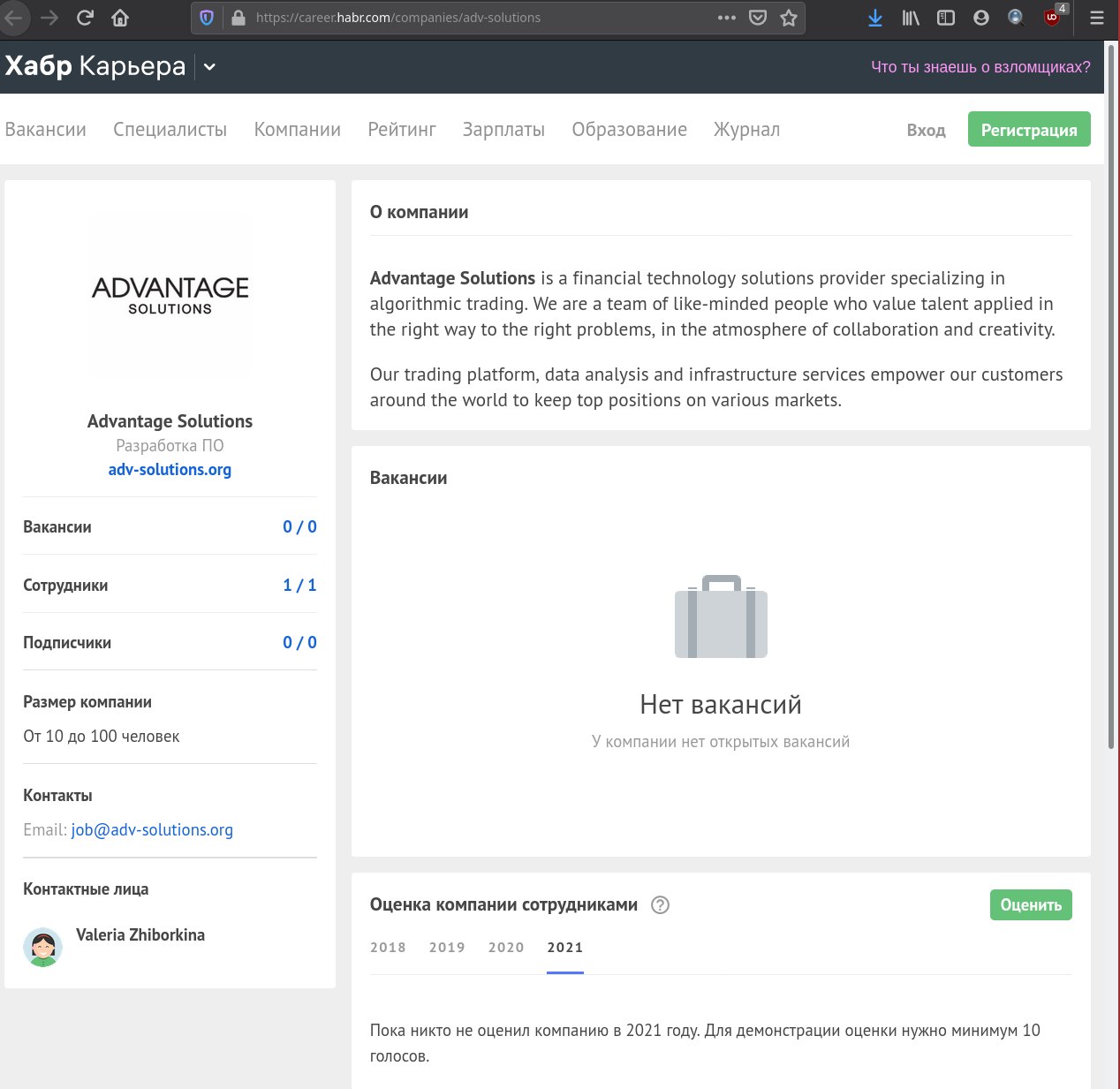Select the 2021 rating tab
The image size is (1120, 1089).
[565, 948]
